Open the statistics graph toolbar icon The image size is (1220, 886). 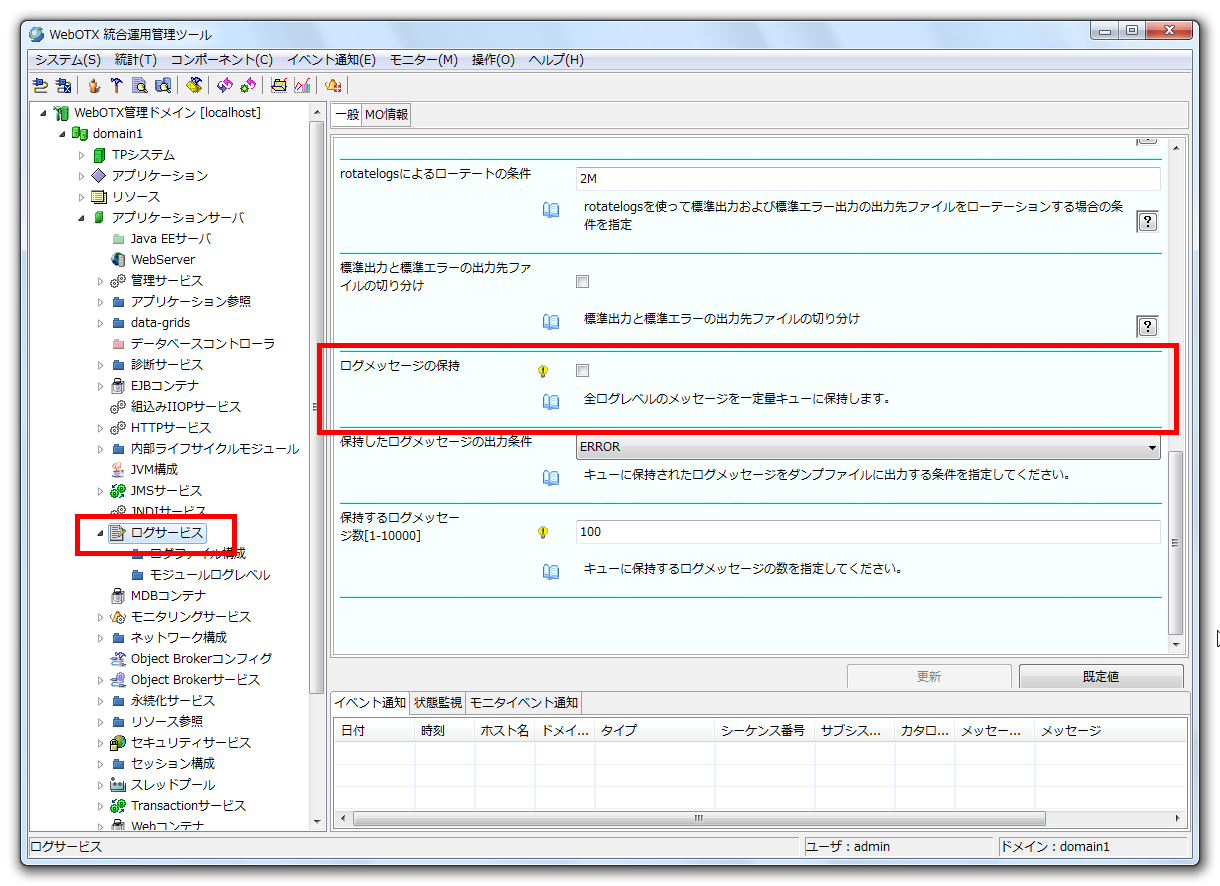(x=301, y=85)
